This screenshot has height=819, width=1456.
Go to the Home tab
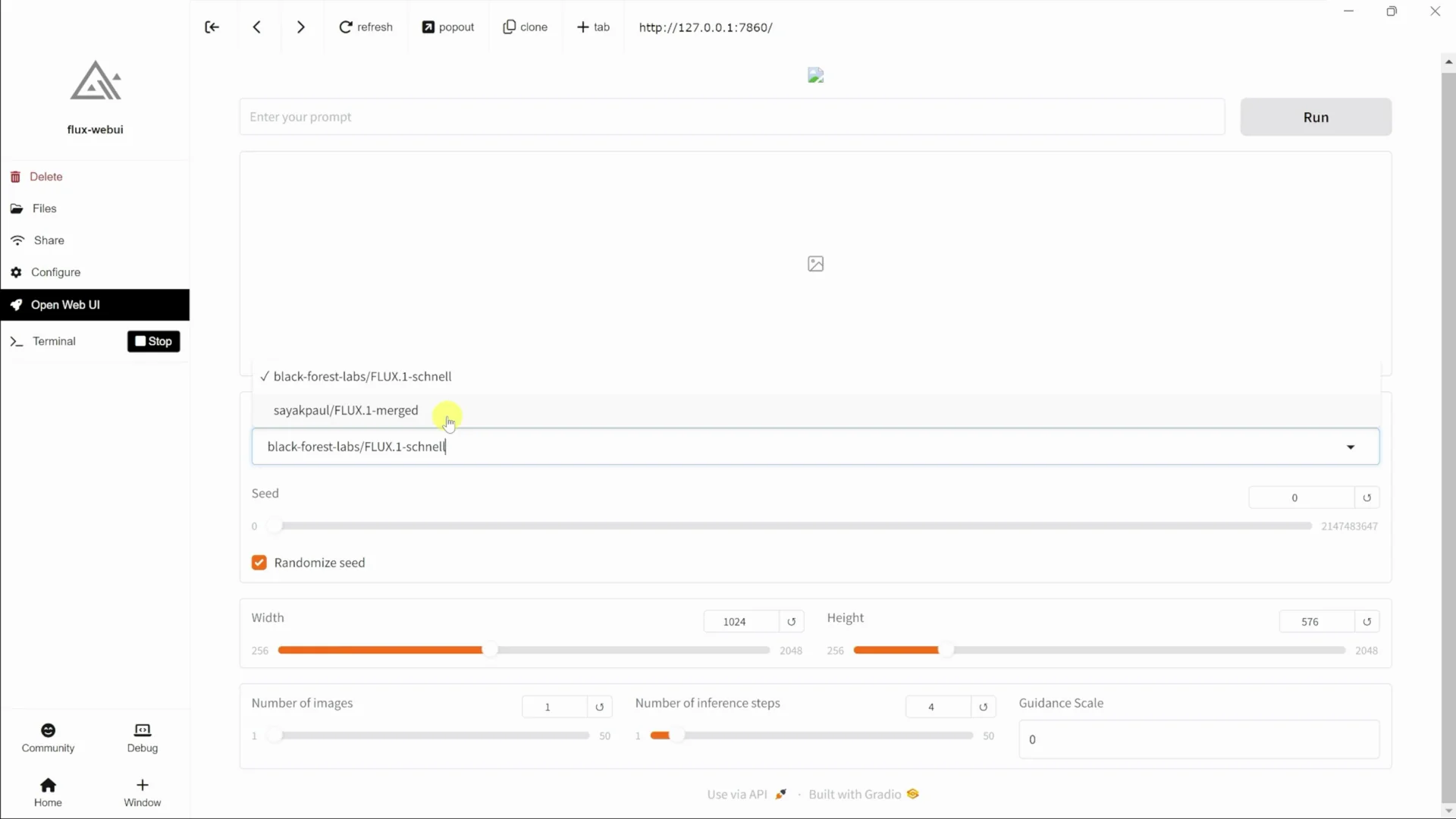pos(48,792)
